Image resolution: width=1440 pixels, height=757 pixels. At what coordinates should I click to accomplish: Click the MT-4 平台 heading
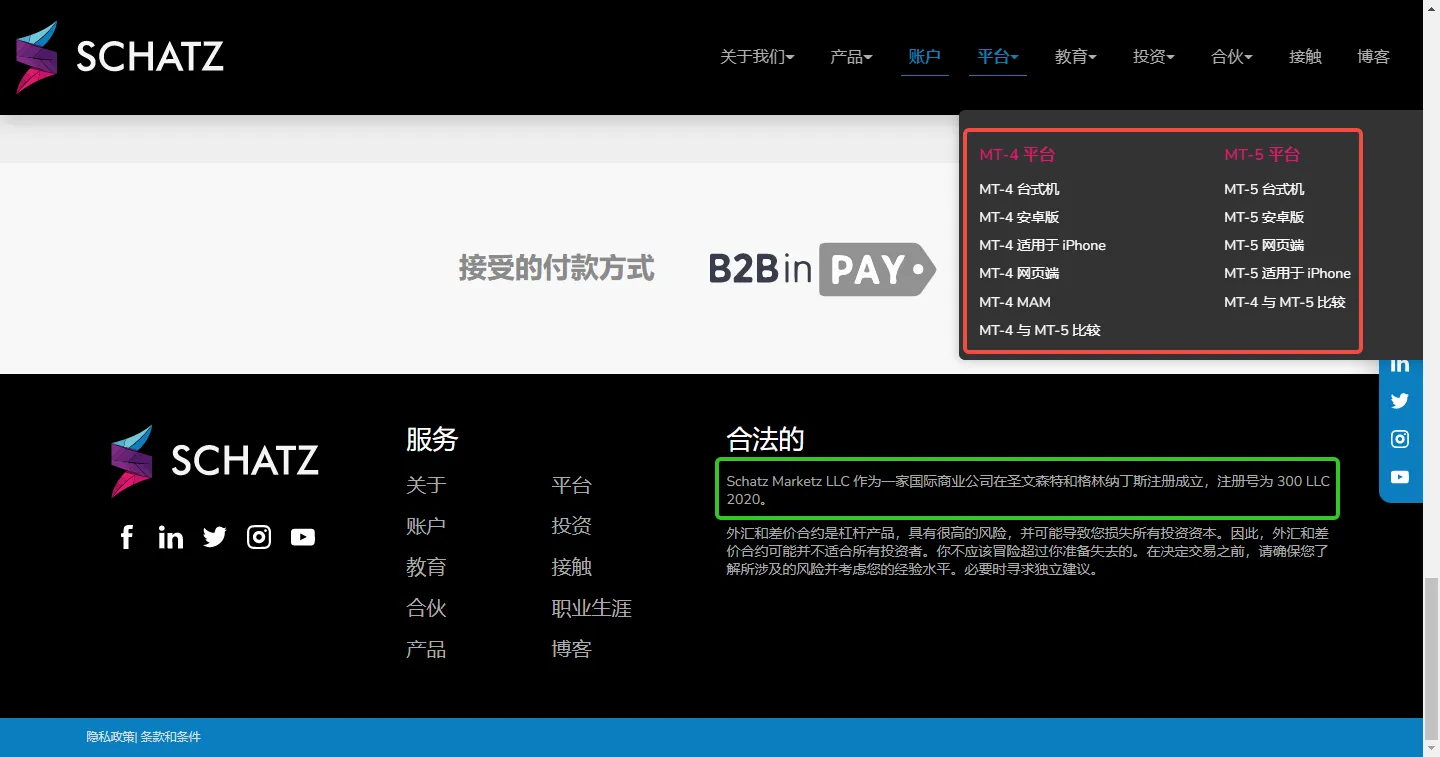(x=1017, y=154)
